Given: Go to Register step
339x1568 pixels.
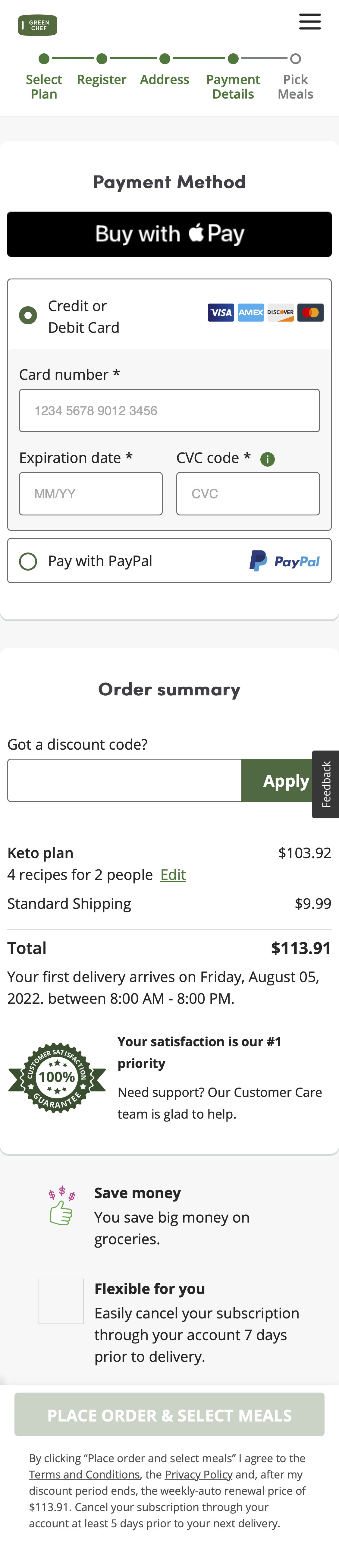Looking at the screenshot, I should (x=102, y=79).
